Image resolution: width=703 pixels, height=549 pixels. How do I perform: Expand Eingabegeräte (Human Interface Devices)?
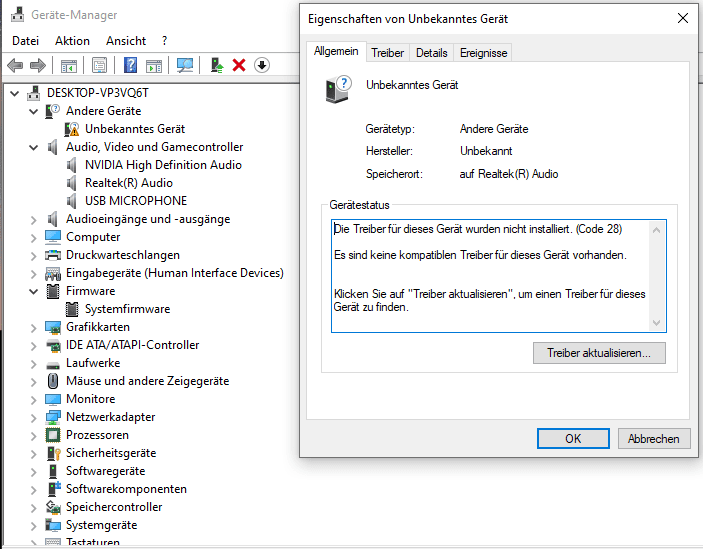click(x=34, y=273)
